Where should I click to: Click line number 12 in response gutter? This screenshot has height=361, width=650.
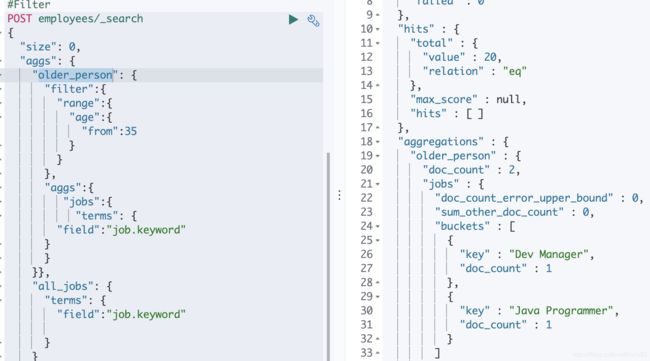(x=366, y=57)
